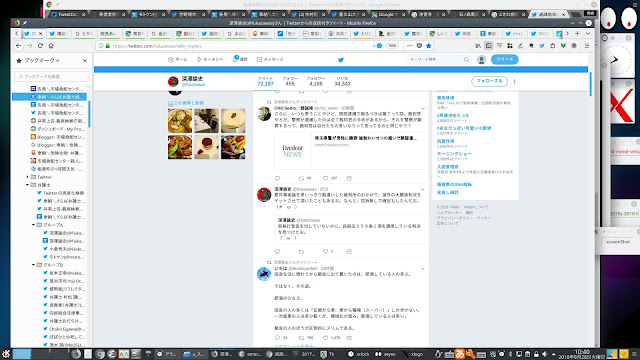Open Twitter モーメント navigation
The height and width of the screenshot is (360, 640).
click(x=210, y=60)
